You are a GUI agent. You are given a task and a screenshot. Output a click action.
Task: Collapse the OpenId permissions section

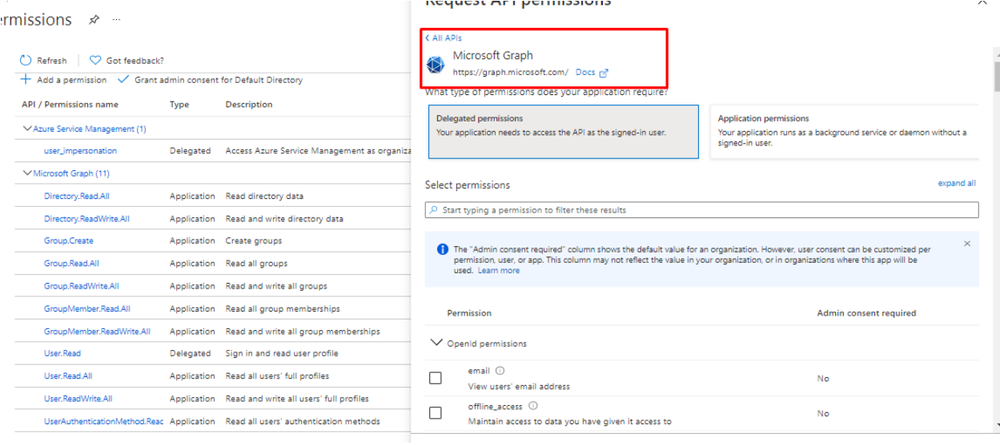point(436,343)
